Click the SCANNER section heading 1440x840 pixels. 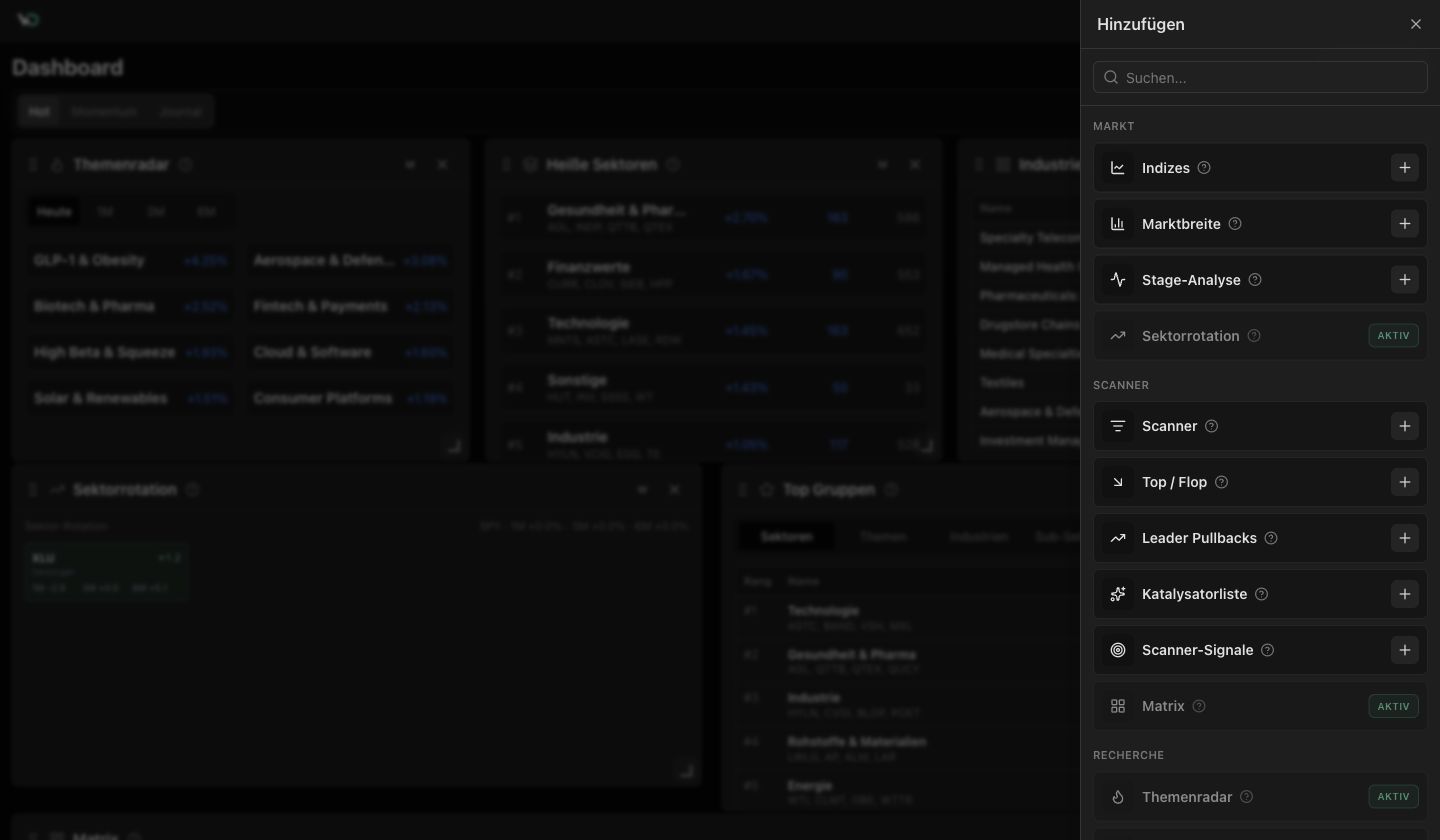point(1121,385)
